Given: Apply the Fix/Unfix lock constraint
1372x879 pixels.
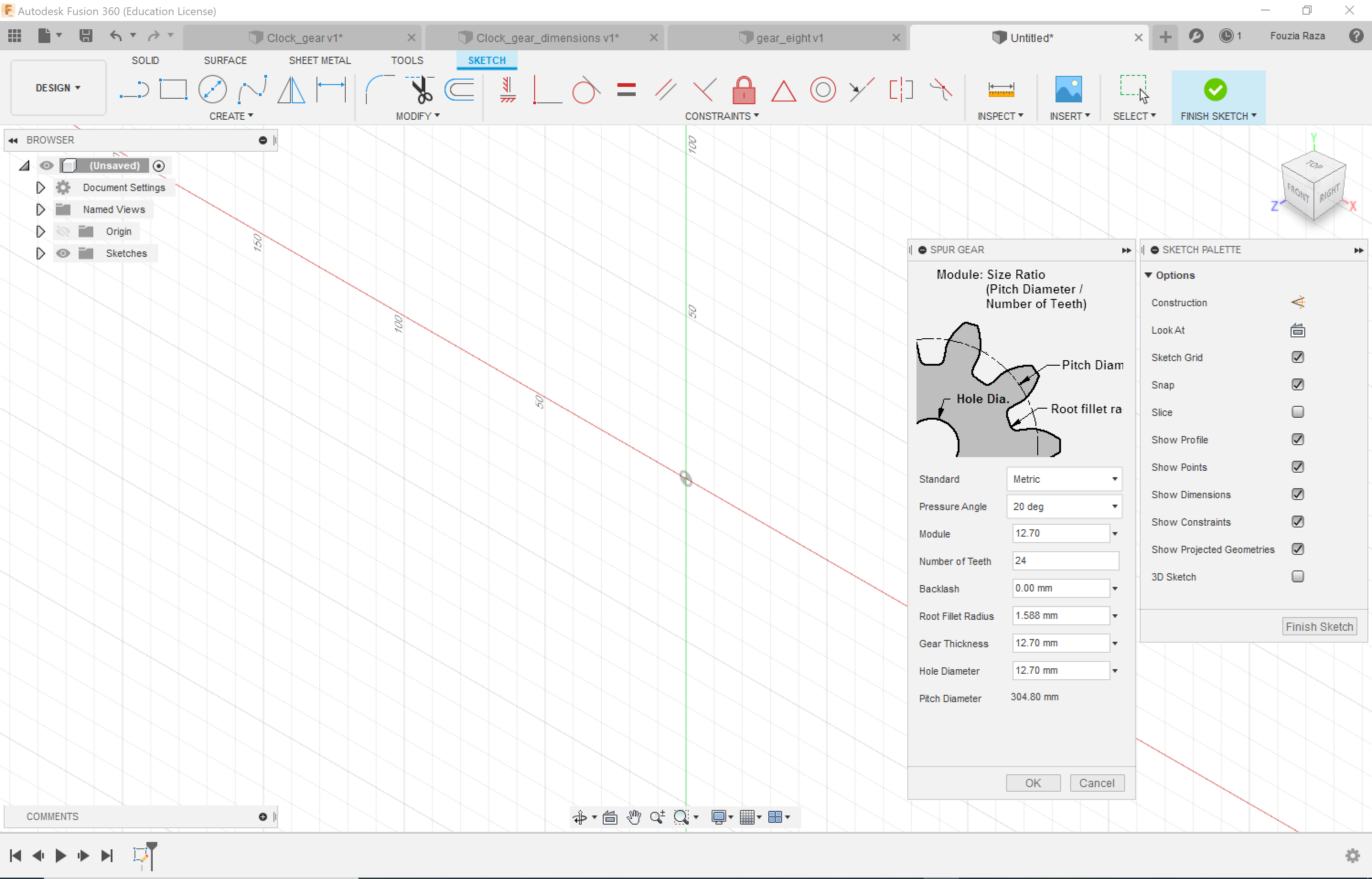Looking at the screenshot, I should 744,90.
